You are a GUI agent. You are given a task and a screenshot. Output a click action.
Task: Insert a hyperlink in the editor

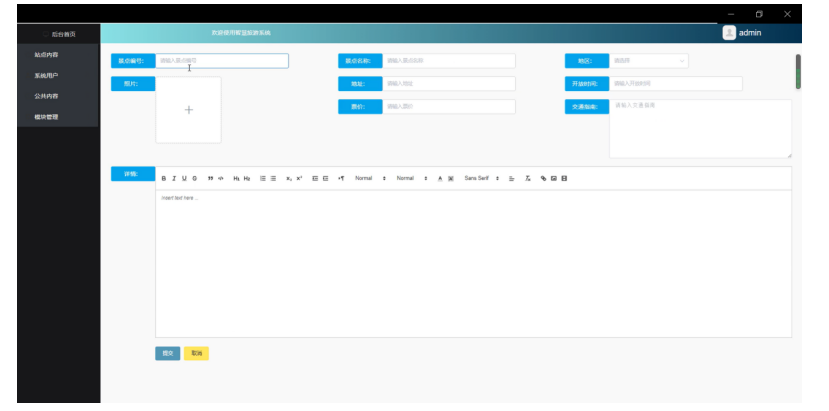tap(544, 179)
